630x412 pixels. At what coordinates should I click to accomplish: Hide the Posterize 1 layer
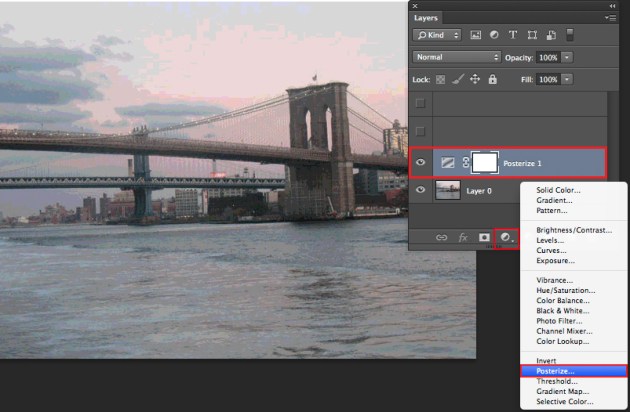pyautogui.click(x=420, y=161)
